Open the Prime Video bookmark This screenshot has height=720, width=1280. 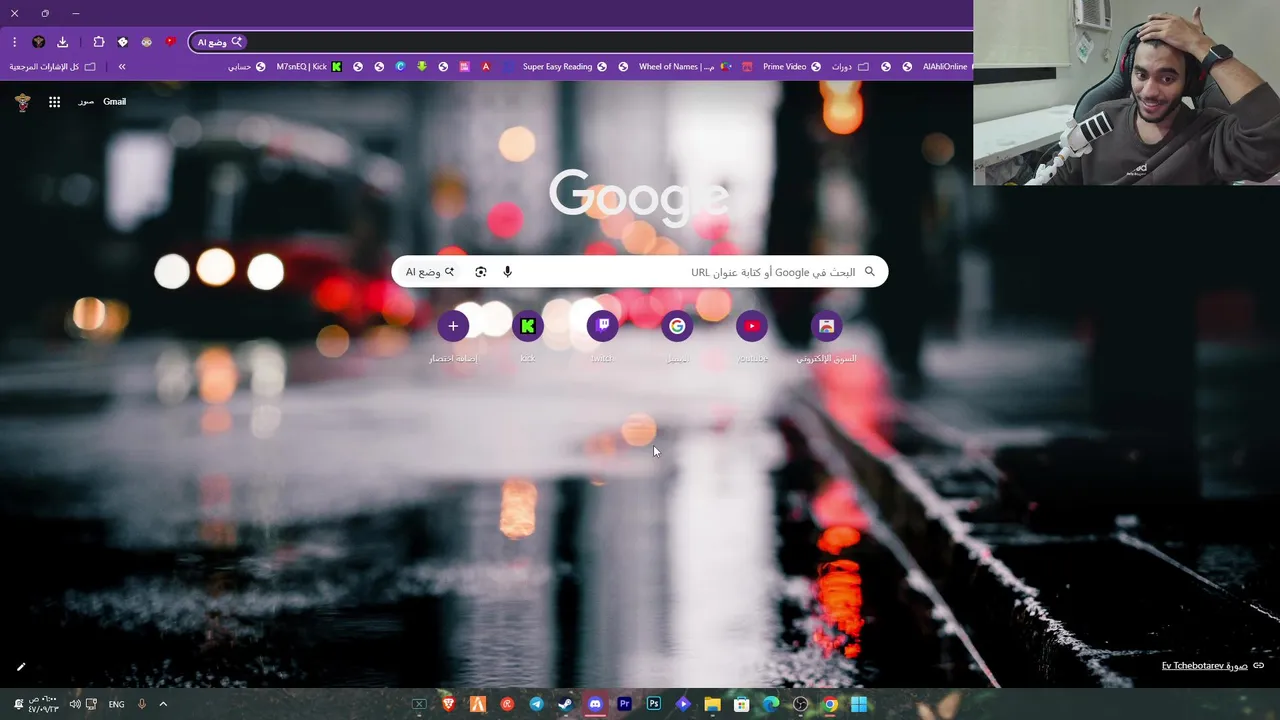point(792,67)
